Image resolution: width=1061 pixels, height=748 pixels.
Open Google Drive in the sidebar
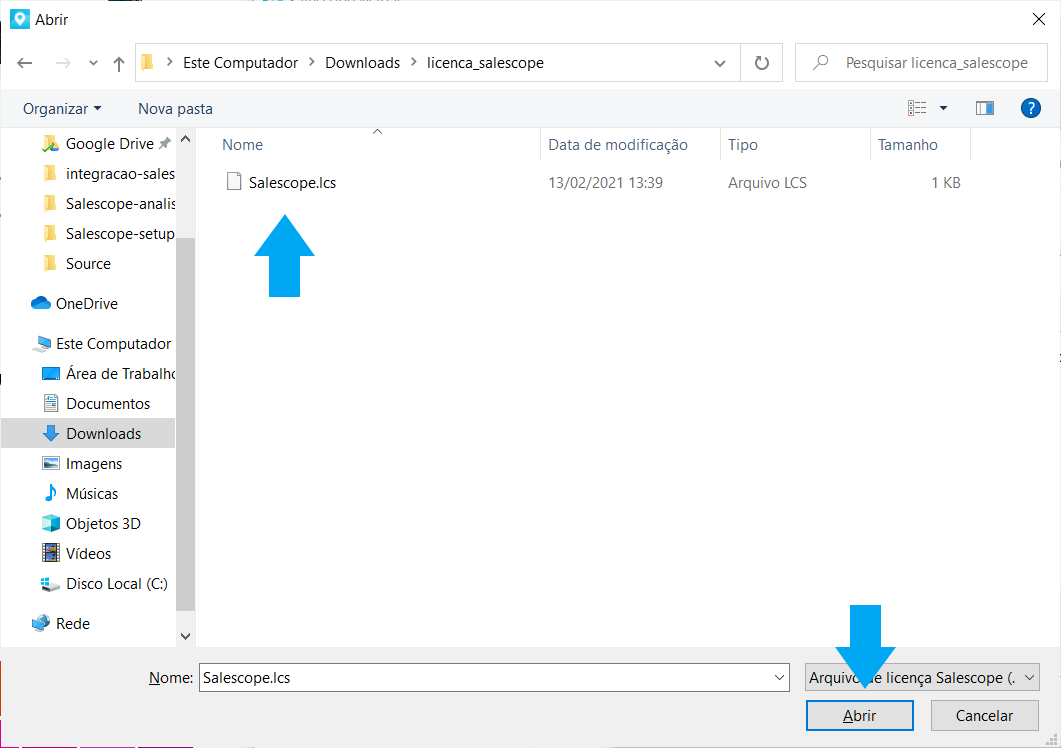click(x=110, y=144)
